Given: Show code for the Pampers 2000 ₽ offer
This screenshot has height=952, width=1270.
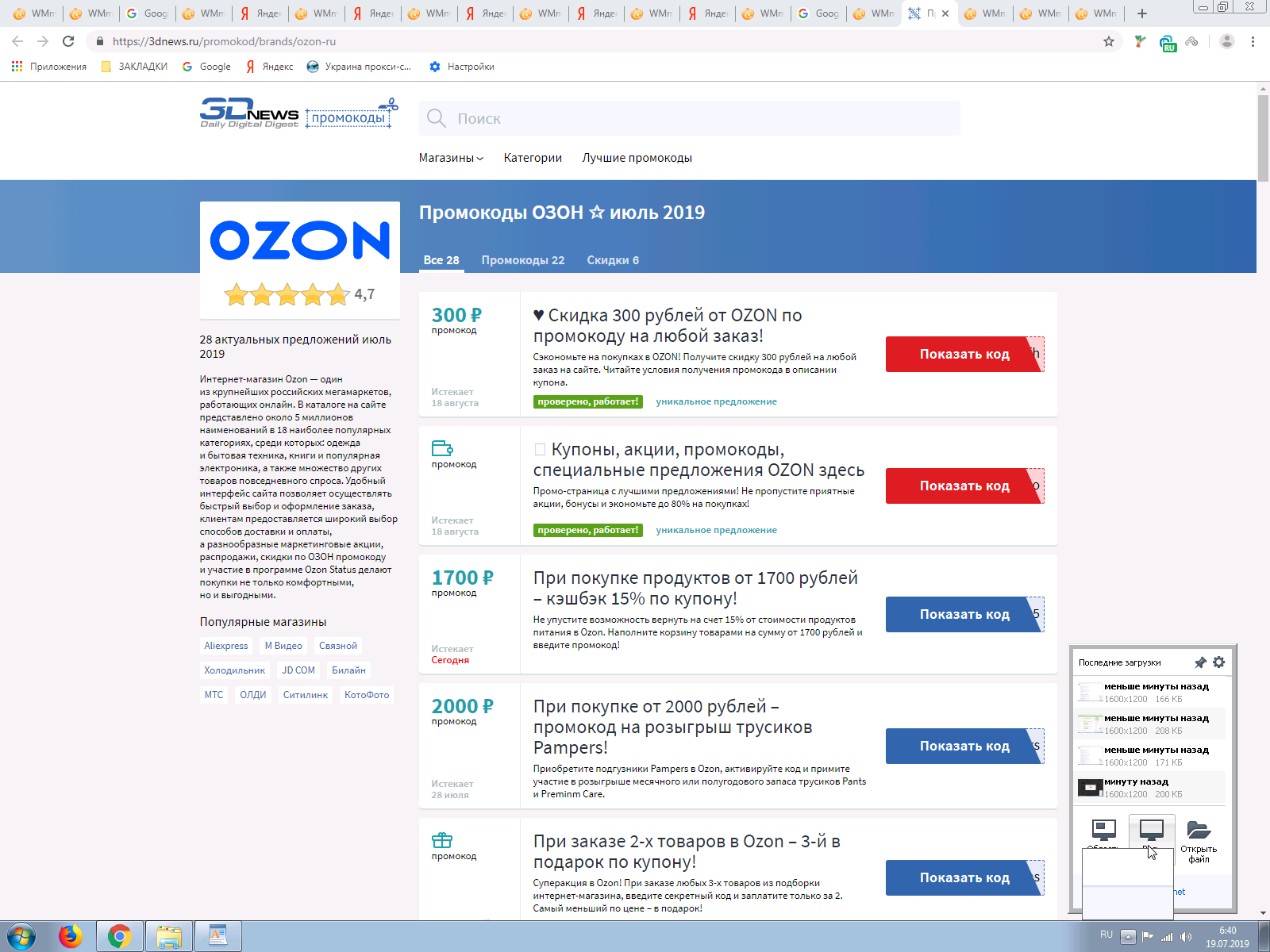Looking at the screenshot, I should click(964, 746).
